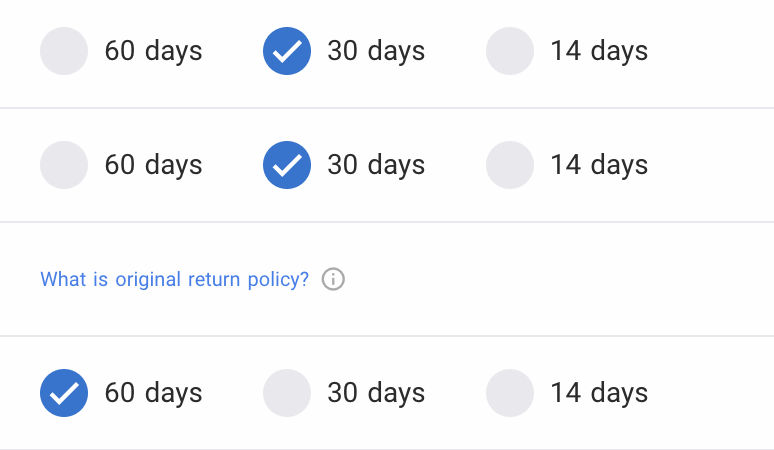
Task: Click '14 days' text label below the policy link
Action: point(599,393)
